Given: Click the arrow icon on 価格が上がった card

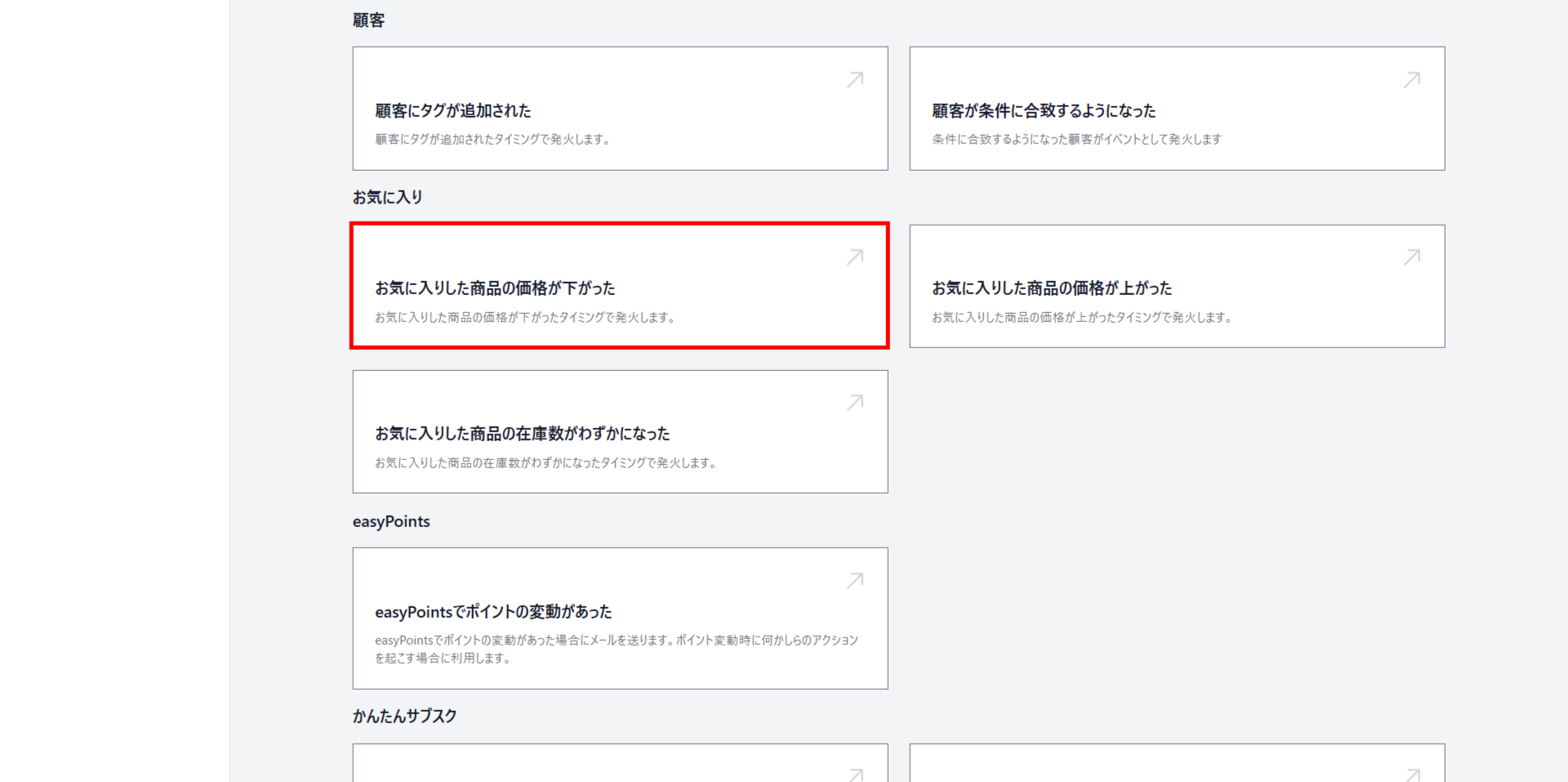Looking at the screenshot, I should tap(1412, 257).
